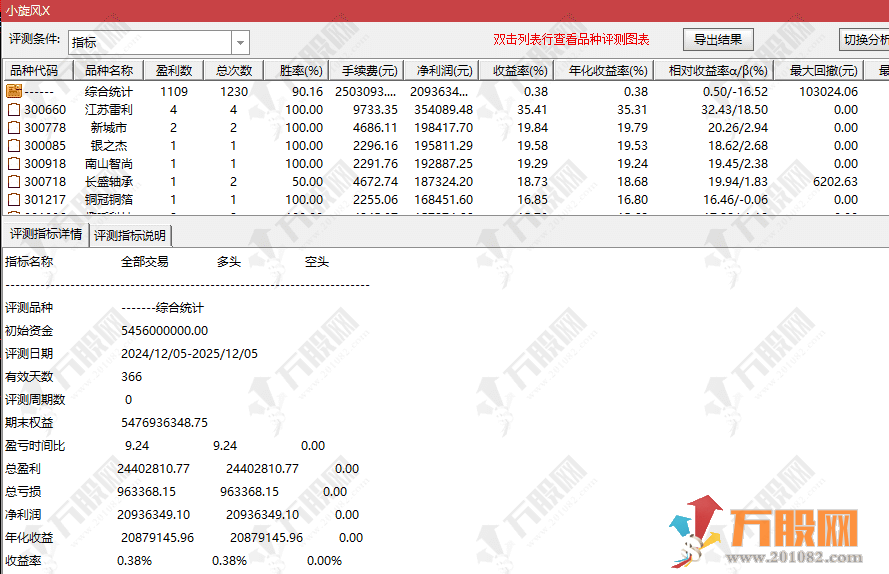Sort by the 净利润(元) column header
This screenshot has width=889, height=574.
point(441,71)
